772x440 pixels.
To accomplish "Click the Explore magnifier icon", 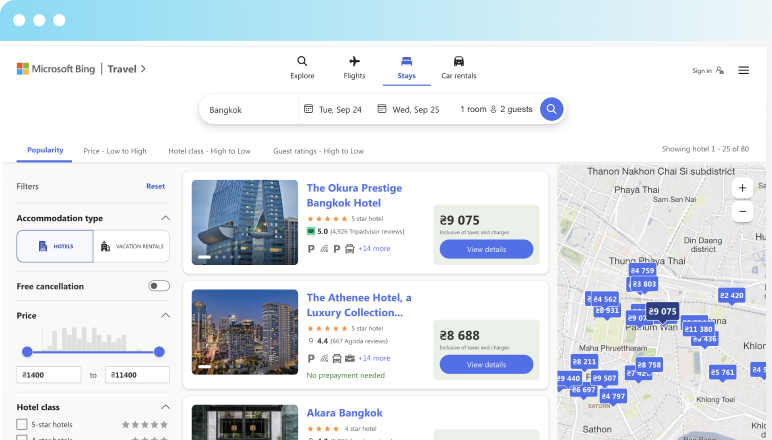I will tap(302, 61).
